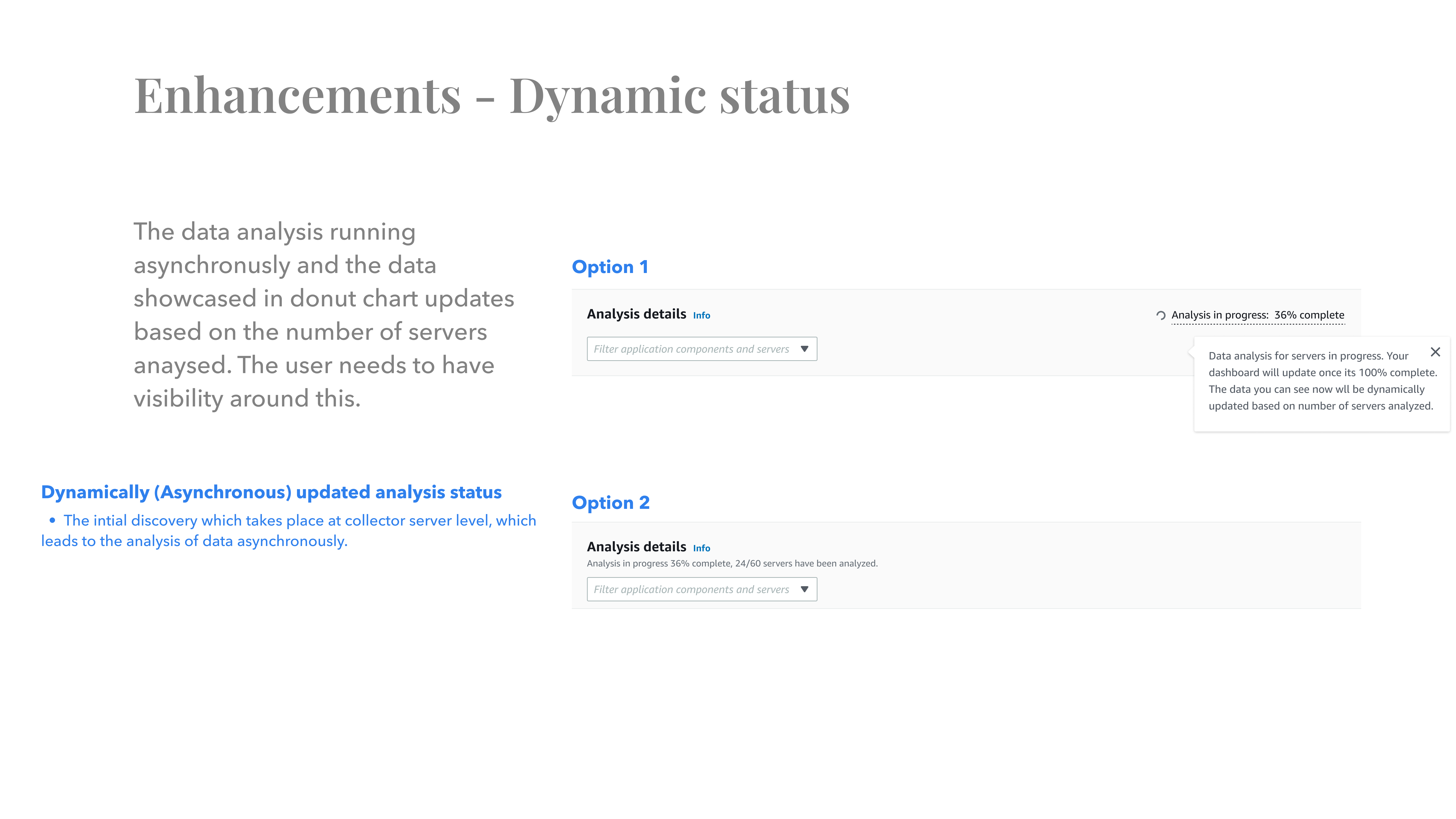
Task: Select the Option 2 heading
Action: 610,503
